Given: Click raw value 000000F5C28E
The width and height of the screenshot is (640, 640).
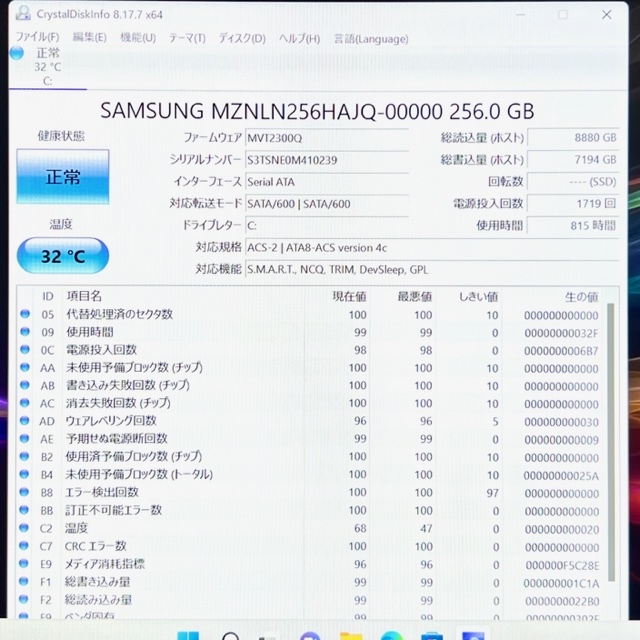Looking at the screenshot, I should coord(562,565).
